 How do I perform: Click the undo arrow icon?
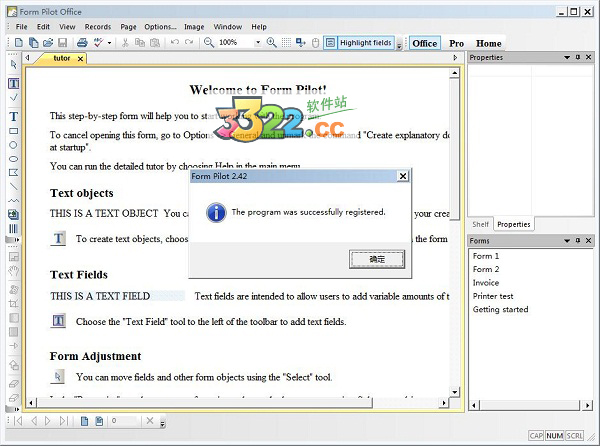pyautogui.click(x=175, y=42)
